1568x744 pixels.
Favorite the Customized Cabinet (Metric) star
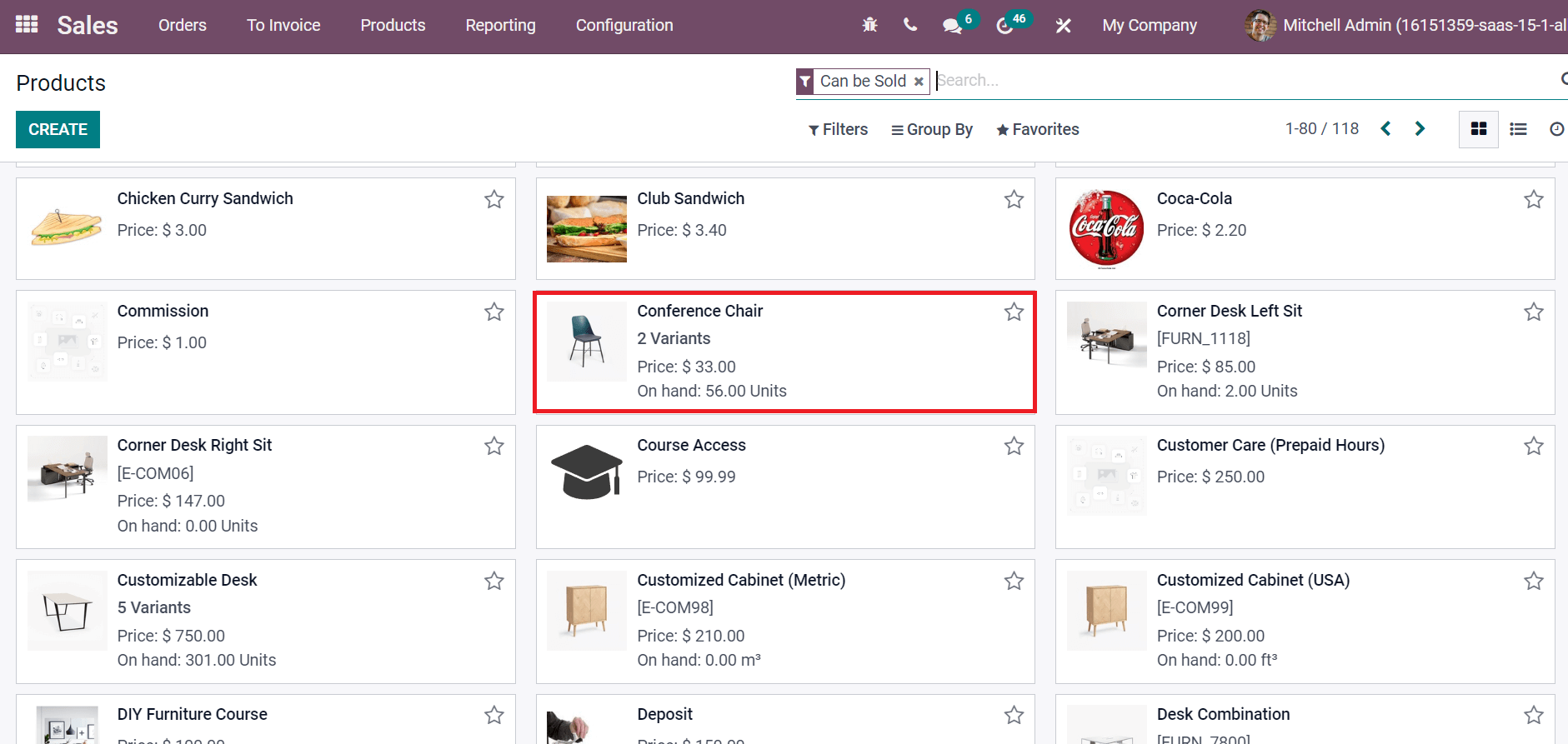pyautogui.click(x=1014, y=581)
